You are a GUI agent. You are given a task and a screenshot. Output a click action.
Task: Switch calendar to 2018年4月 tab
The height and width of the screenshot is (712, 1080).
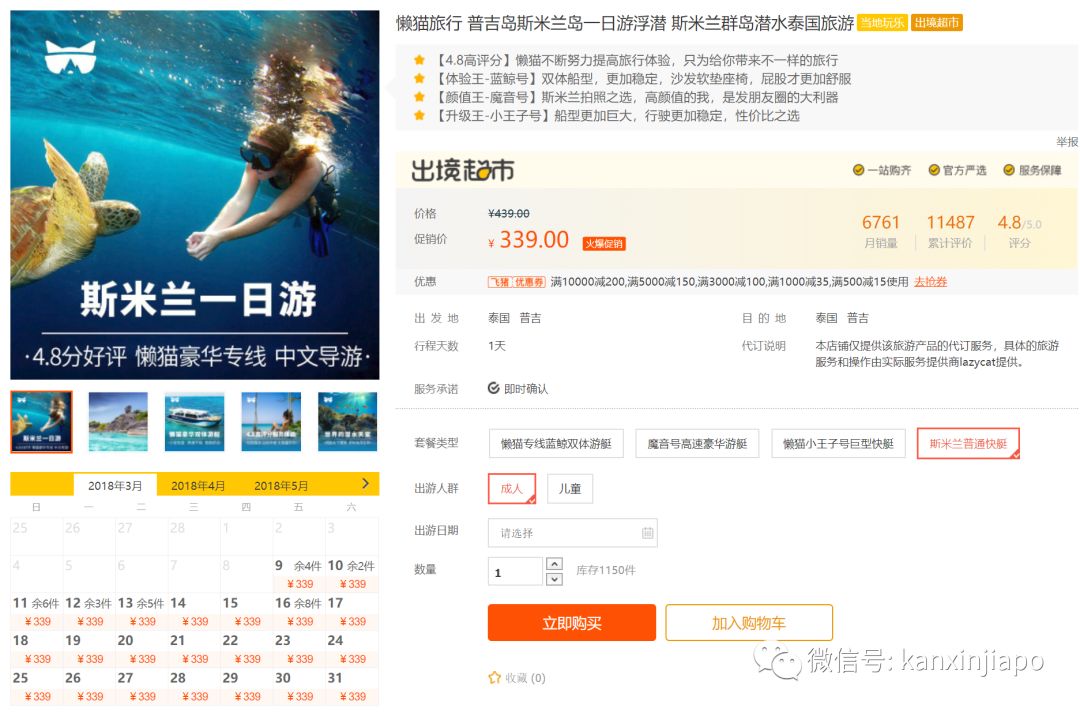(198, 486)
